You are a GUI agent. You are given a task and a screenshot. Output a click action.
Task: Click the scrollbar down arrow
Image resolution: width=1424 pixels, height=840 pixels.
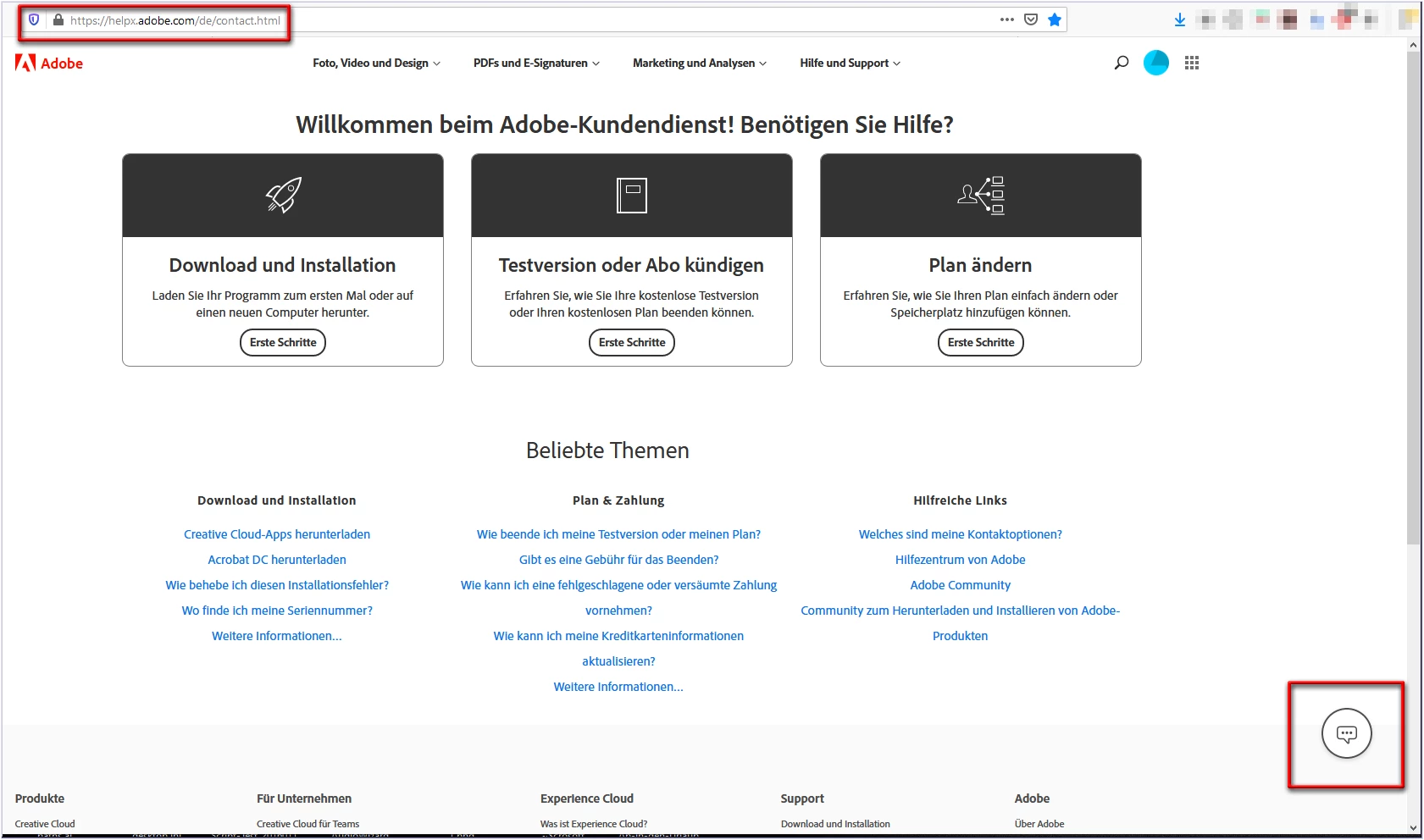tap(1414, 828)
